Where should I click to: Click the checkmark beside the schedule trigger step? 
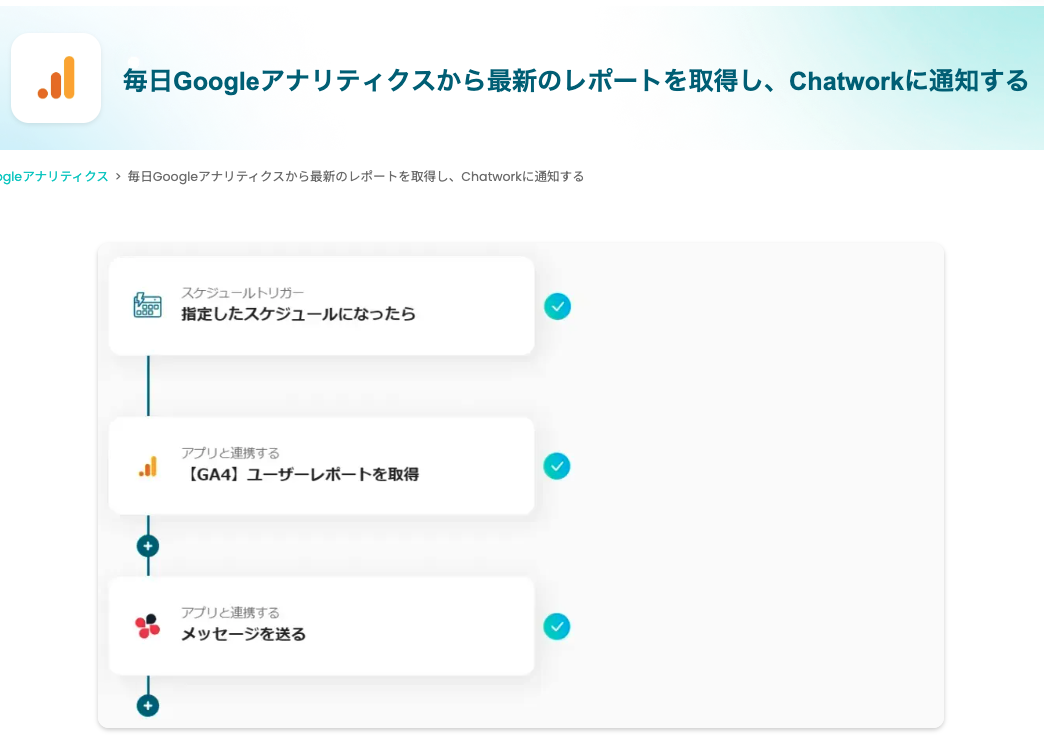pyautogui.click(x=557, y=306)
